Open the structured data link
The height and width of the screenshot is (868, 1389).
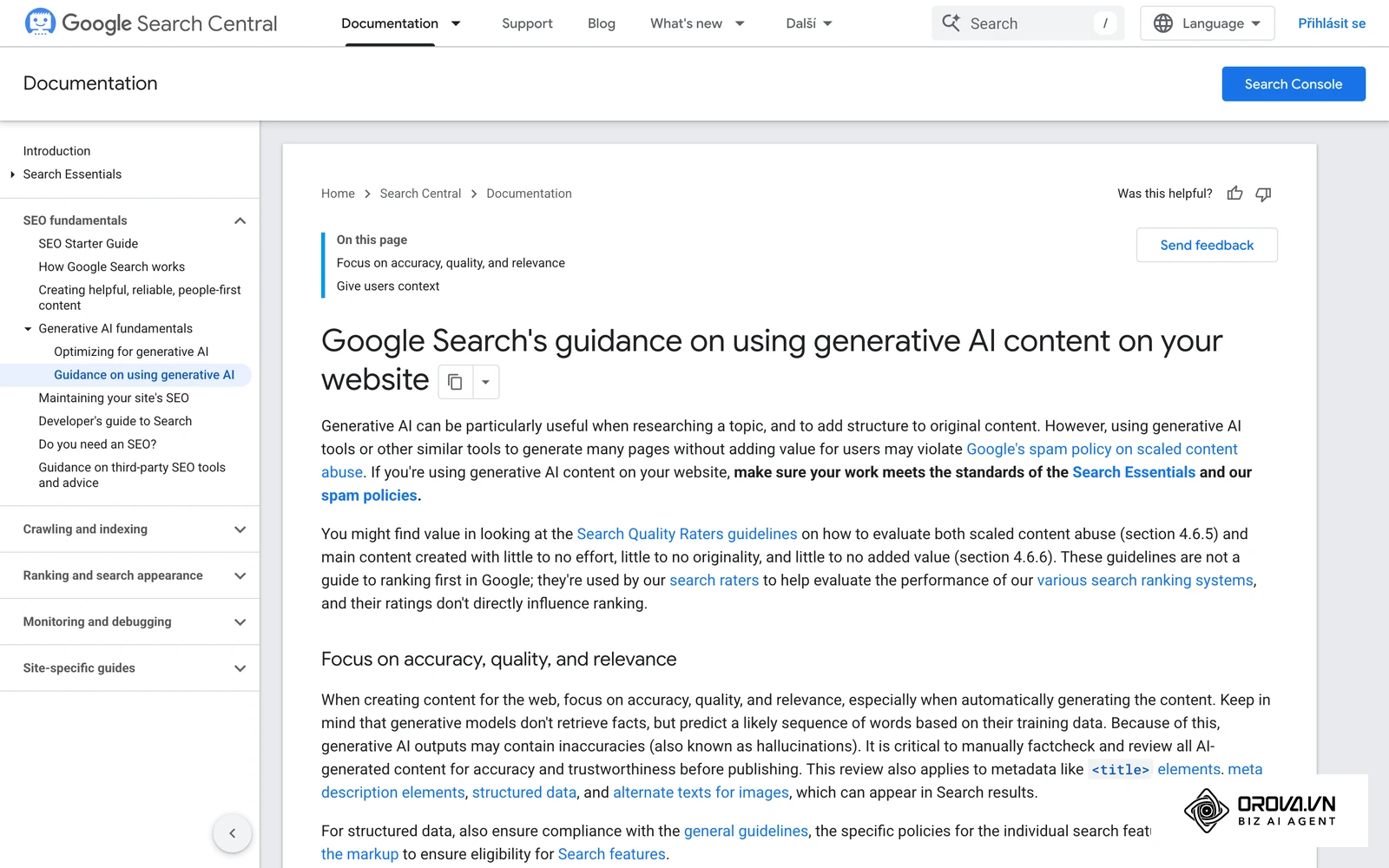(524, 792)
